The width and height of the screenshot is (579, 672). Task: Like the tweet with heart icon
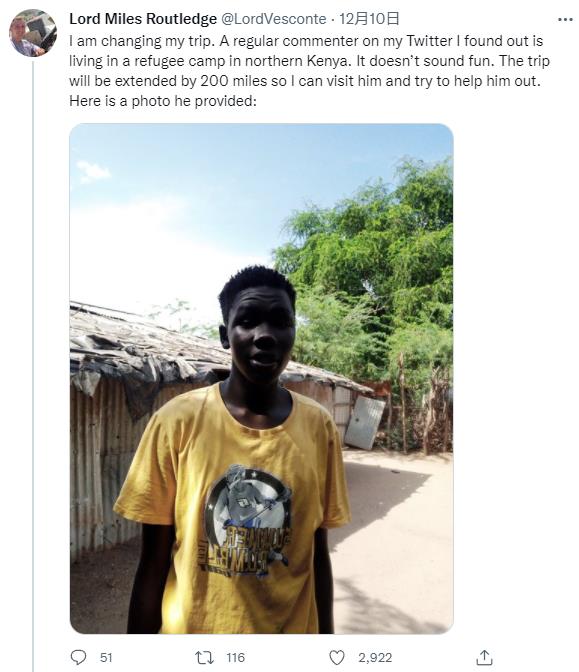coord(336,657)
